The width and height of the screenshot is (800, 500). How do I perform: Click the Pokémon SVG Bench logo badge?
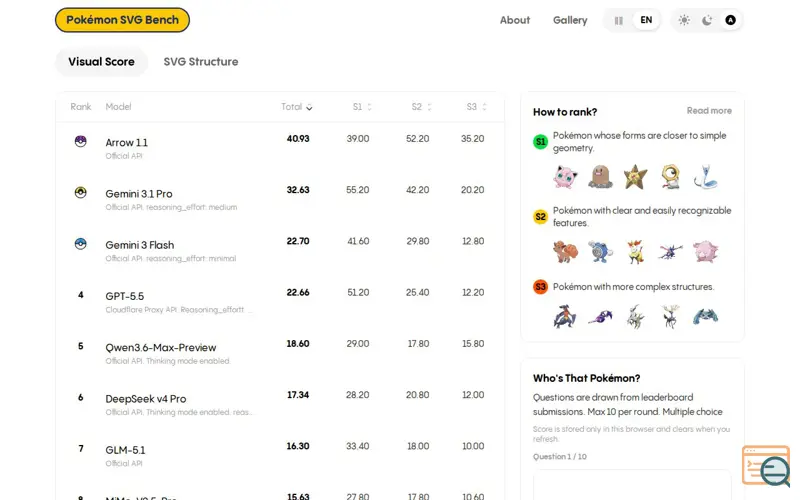pos(122,20)
